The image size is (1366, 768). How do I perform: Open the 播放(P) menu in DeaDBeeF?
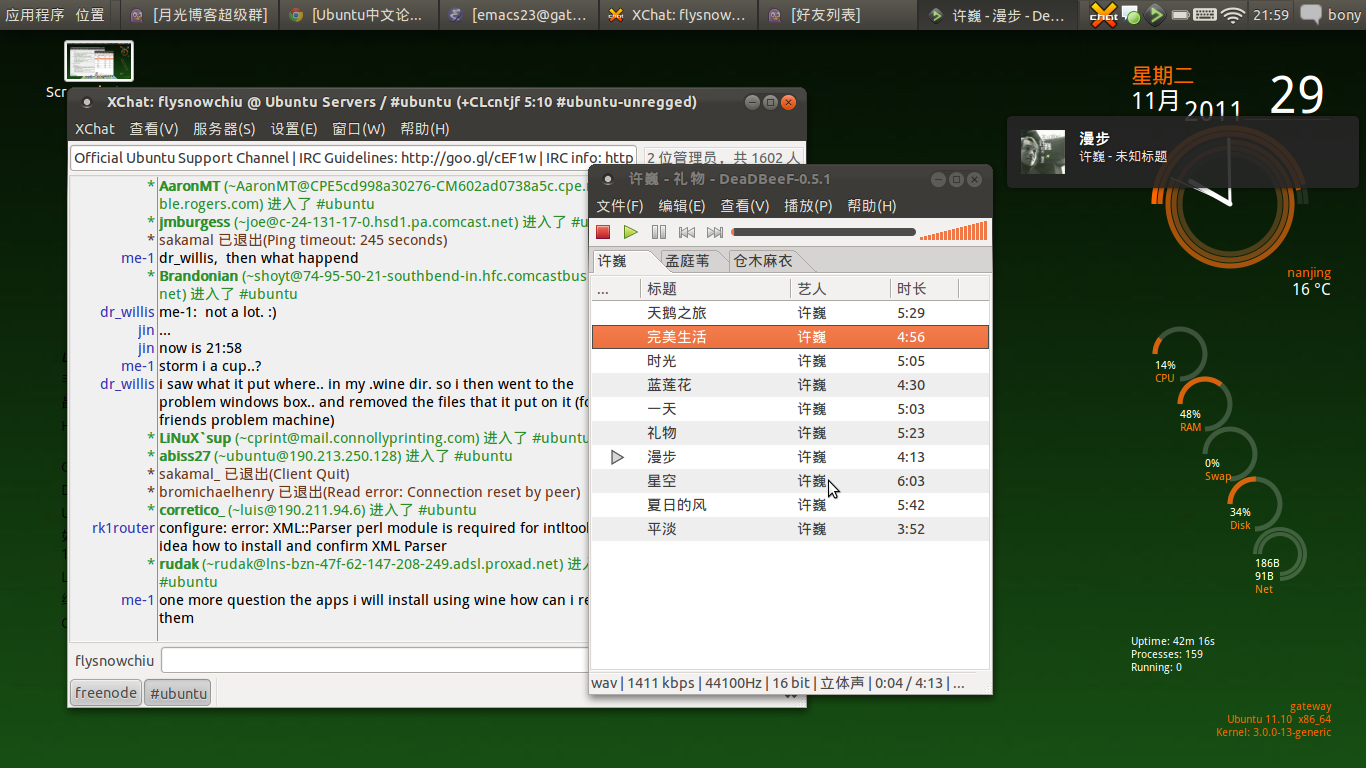(x=808, y=206)
